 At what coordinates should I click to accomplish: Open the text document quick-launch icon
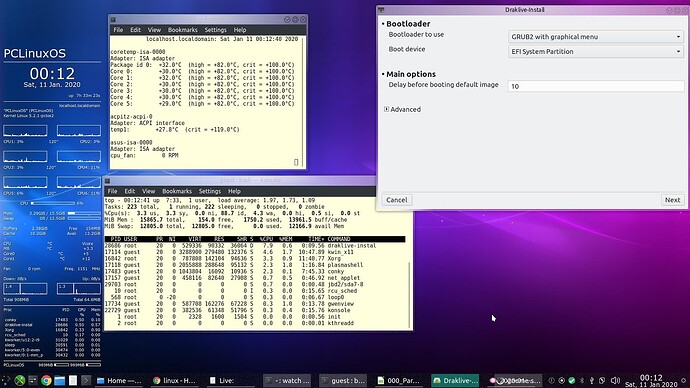point(73,380)
